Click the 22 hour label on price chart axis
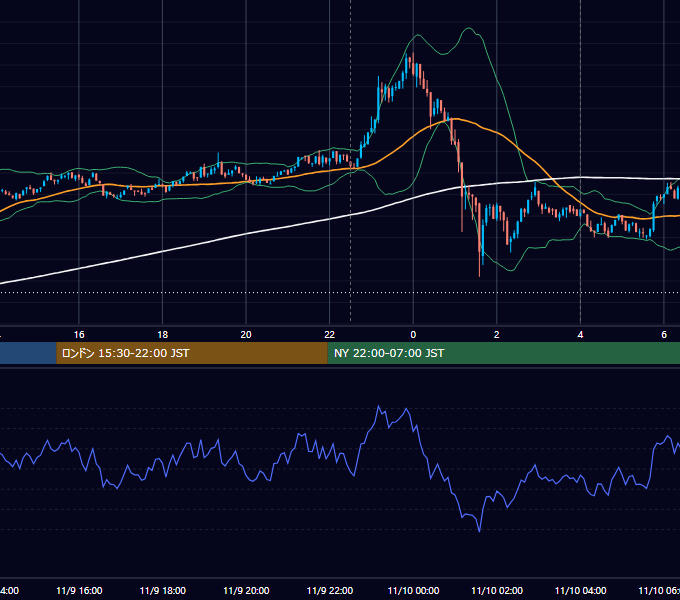Viewport: 680px width, 600px height. point(330,334)
